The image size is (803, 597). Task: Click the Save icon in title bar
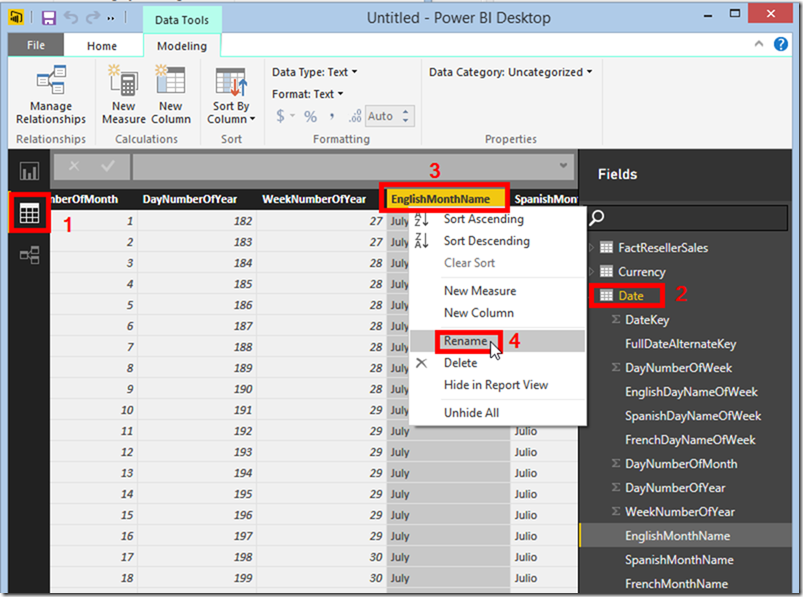pyautogui.click(x=49, y=18)
